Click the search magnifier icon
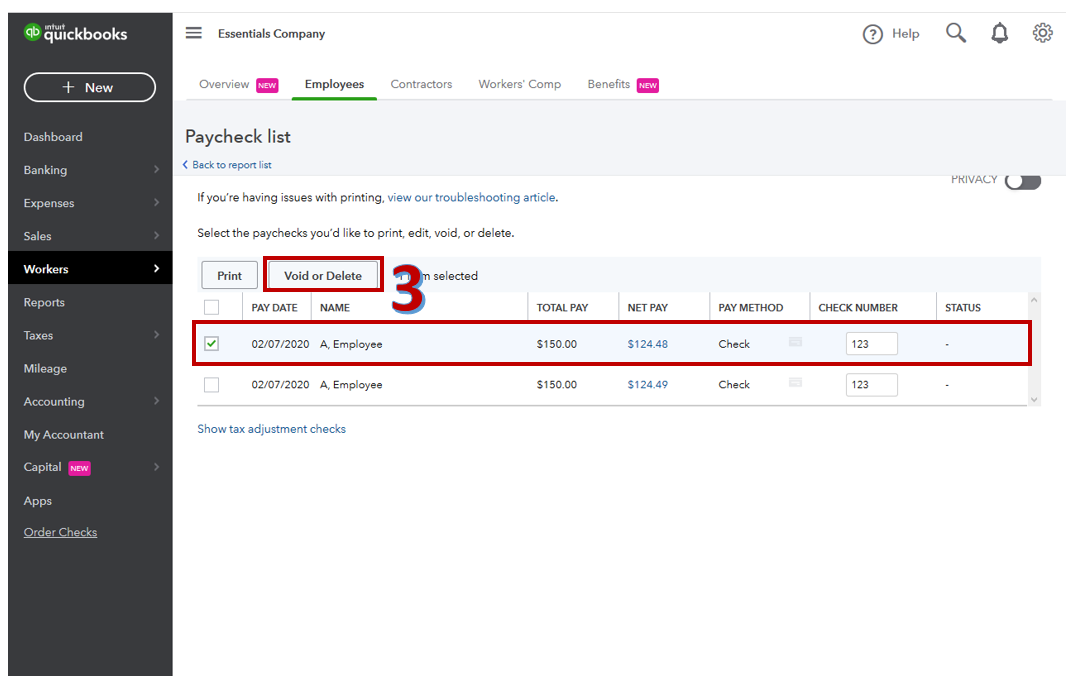This screenshot has height=683, width=1079. [x=956, y=33]
